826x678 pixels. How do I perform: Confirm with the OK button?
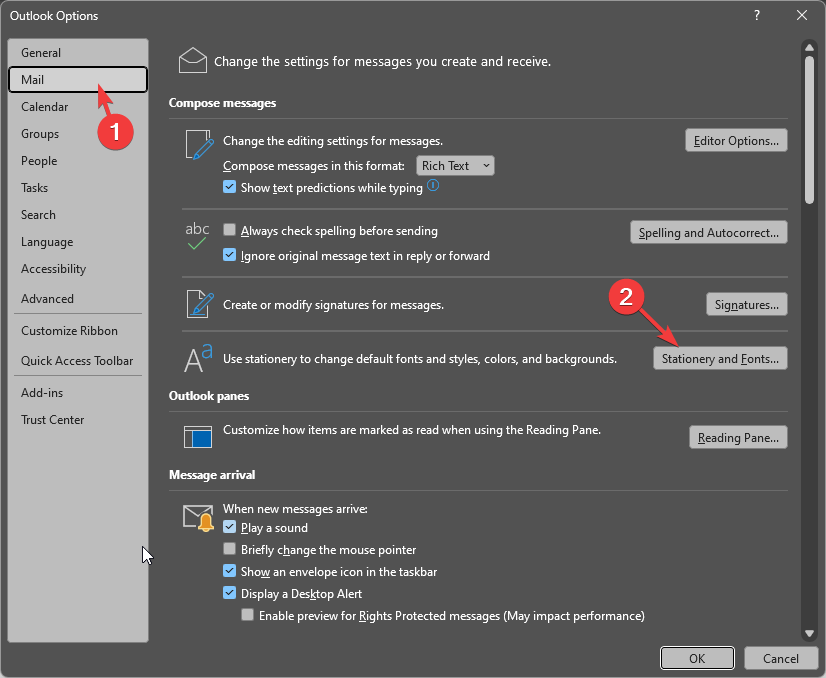[697, 658]
